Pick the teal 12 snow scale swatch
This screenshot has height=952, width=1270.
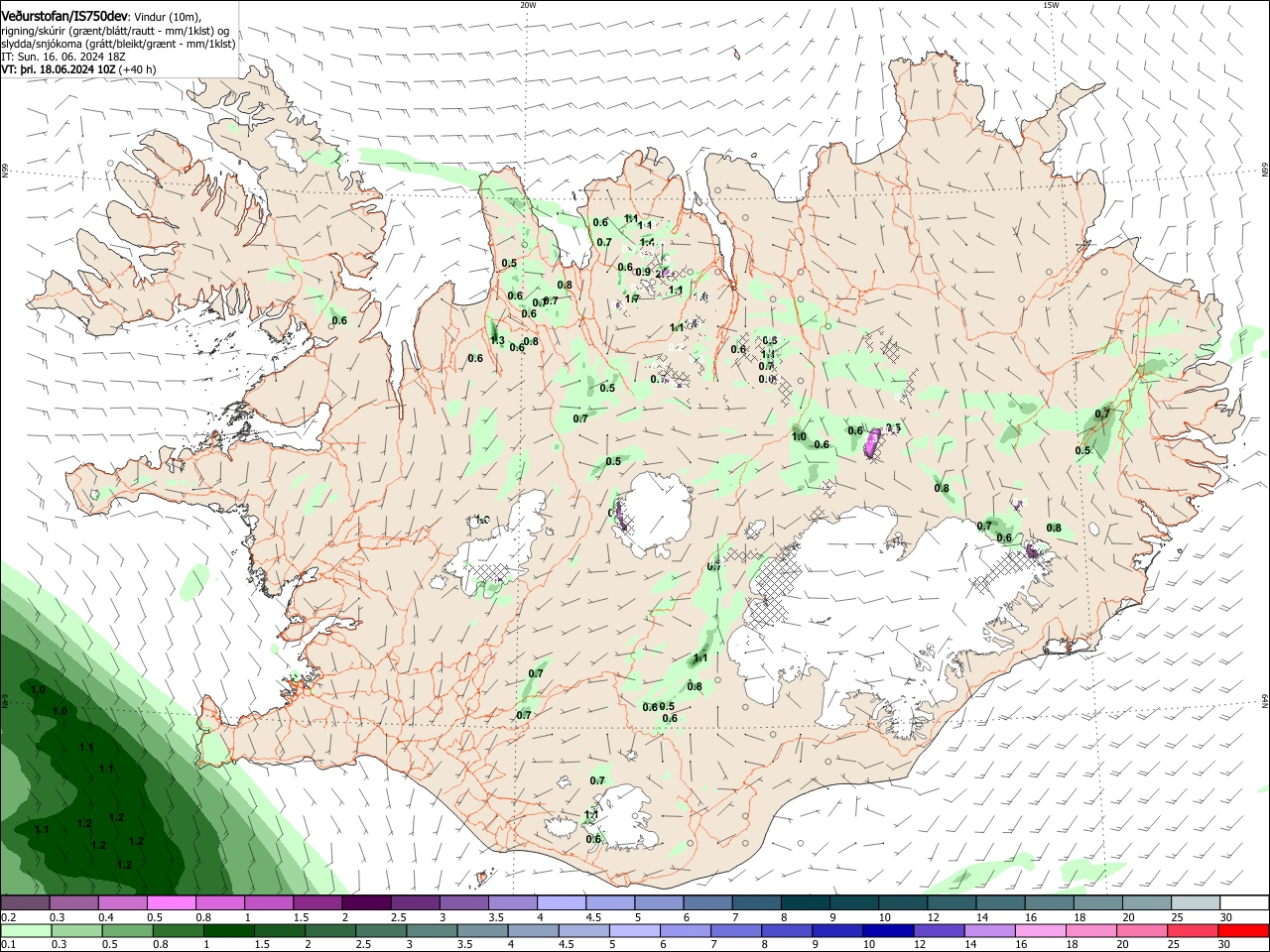pyautogui.click(x=952, y=902)
